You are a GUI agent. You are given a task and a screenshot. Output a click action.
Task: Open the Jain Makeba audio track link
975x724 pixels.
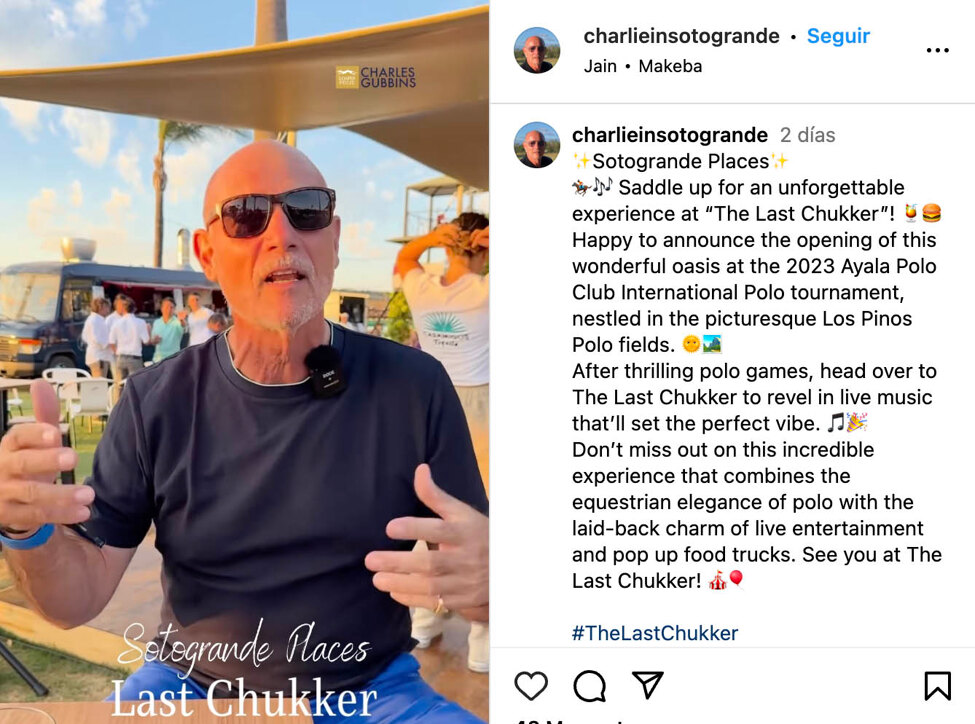[643, 66]
